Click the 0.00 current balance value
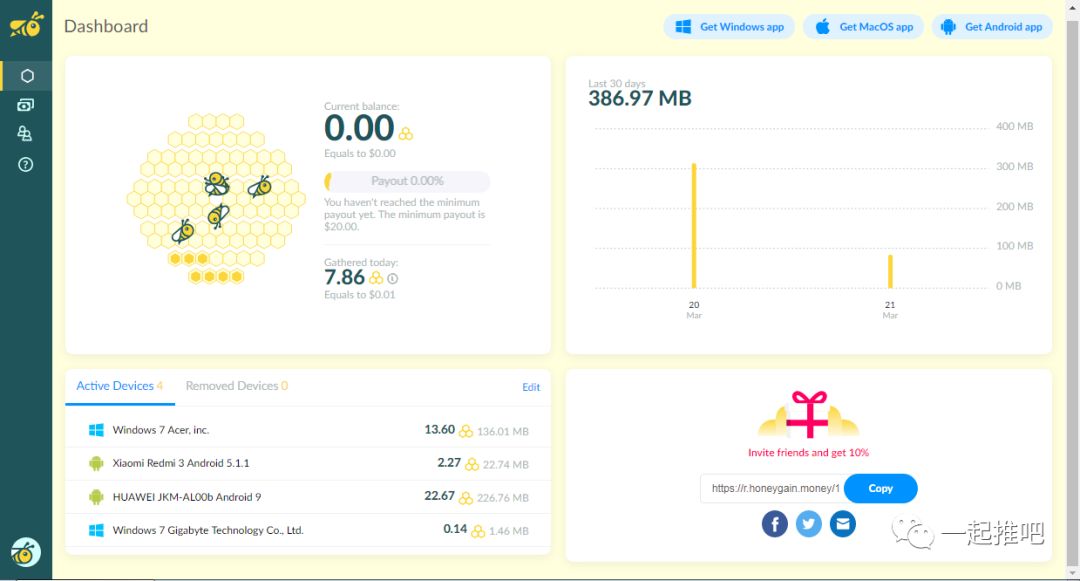 [x=359, y=128]
